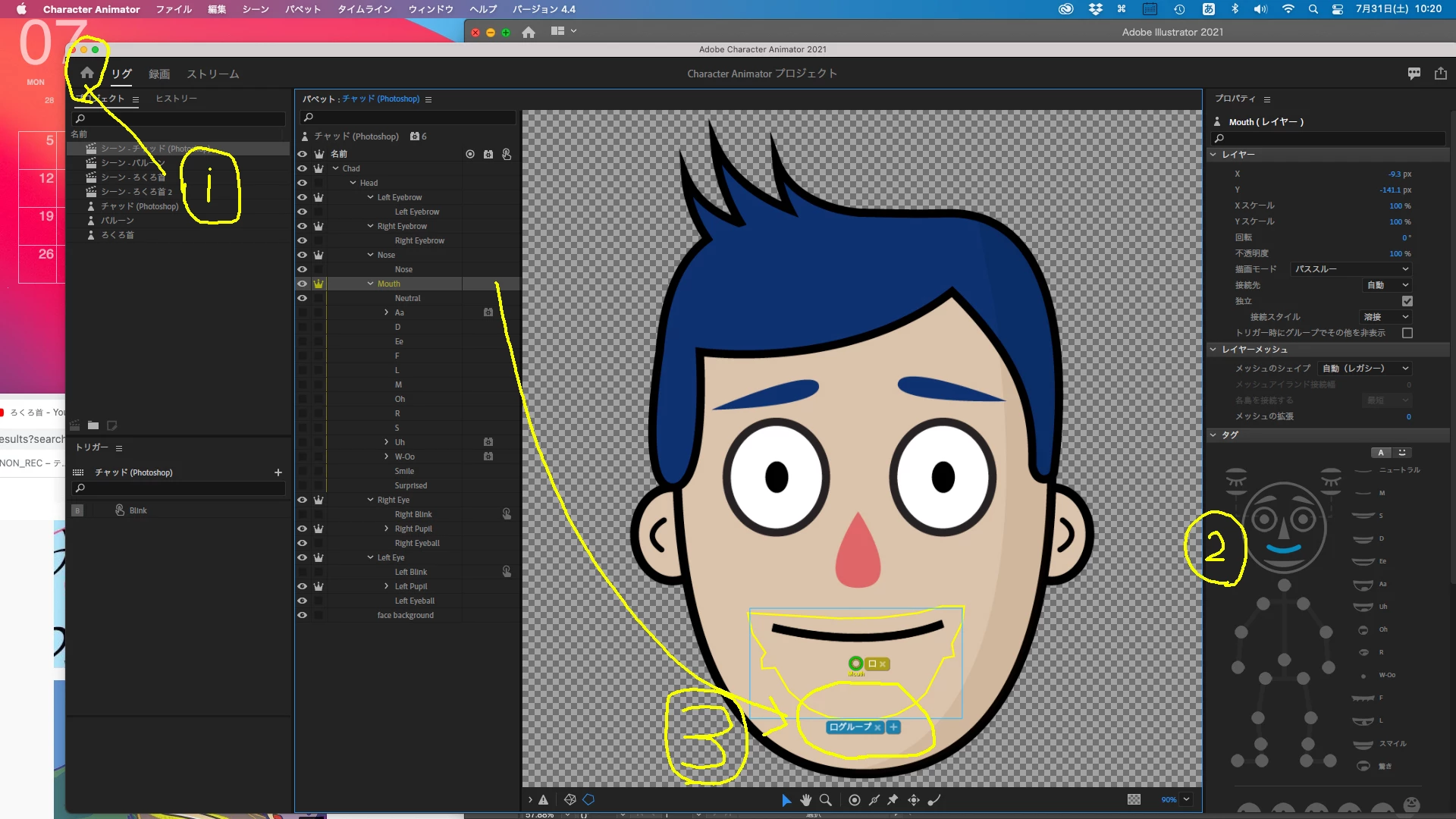Viewport: 1456px width, 819px height.
Task: Click the puppet panel search field
Action: [x=409, y=118]
